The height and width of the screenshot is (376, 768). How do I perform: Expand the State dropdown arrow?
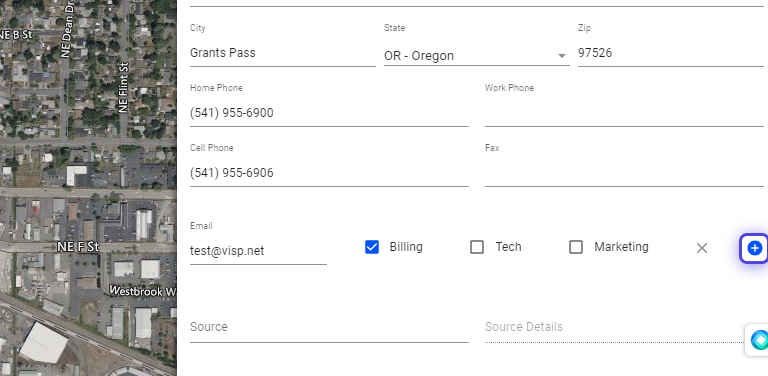[x=562, y=56]
